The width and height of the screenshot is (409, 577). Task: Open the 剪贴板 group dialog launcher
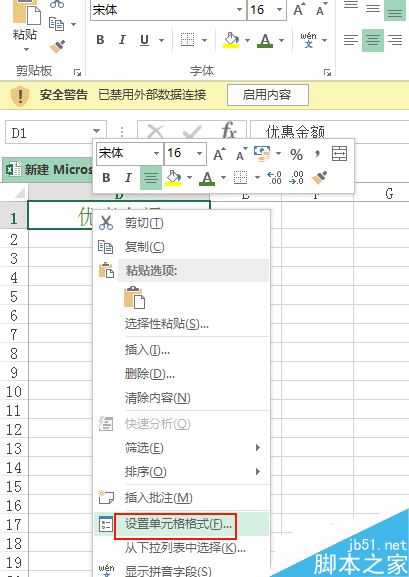click(x=77, y=72)
